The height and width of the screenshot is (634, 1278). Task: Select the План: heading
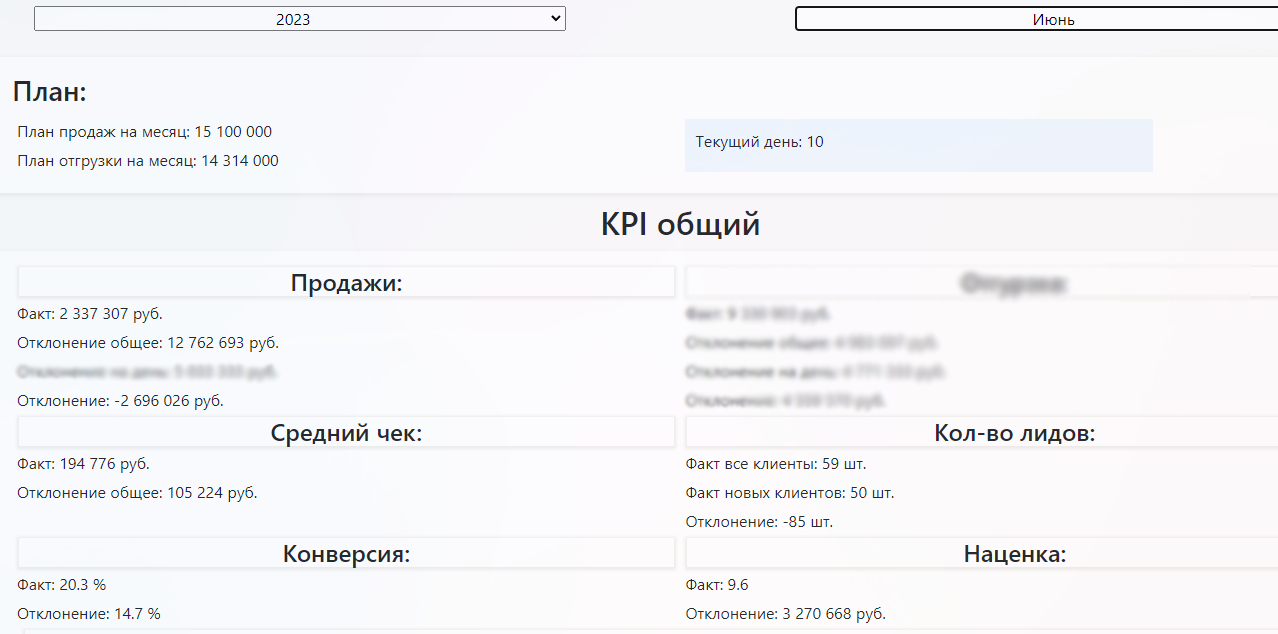(50, 93)
